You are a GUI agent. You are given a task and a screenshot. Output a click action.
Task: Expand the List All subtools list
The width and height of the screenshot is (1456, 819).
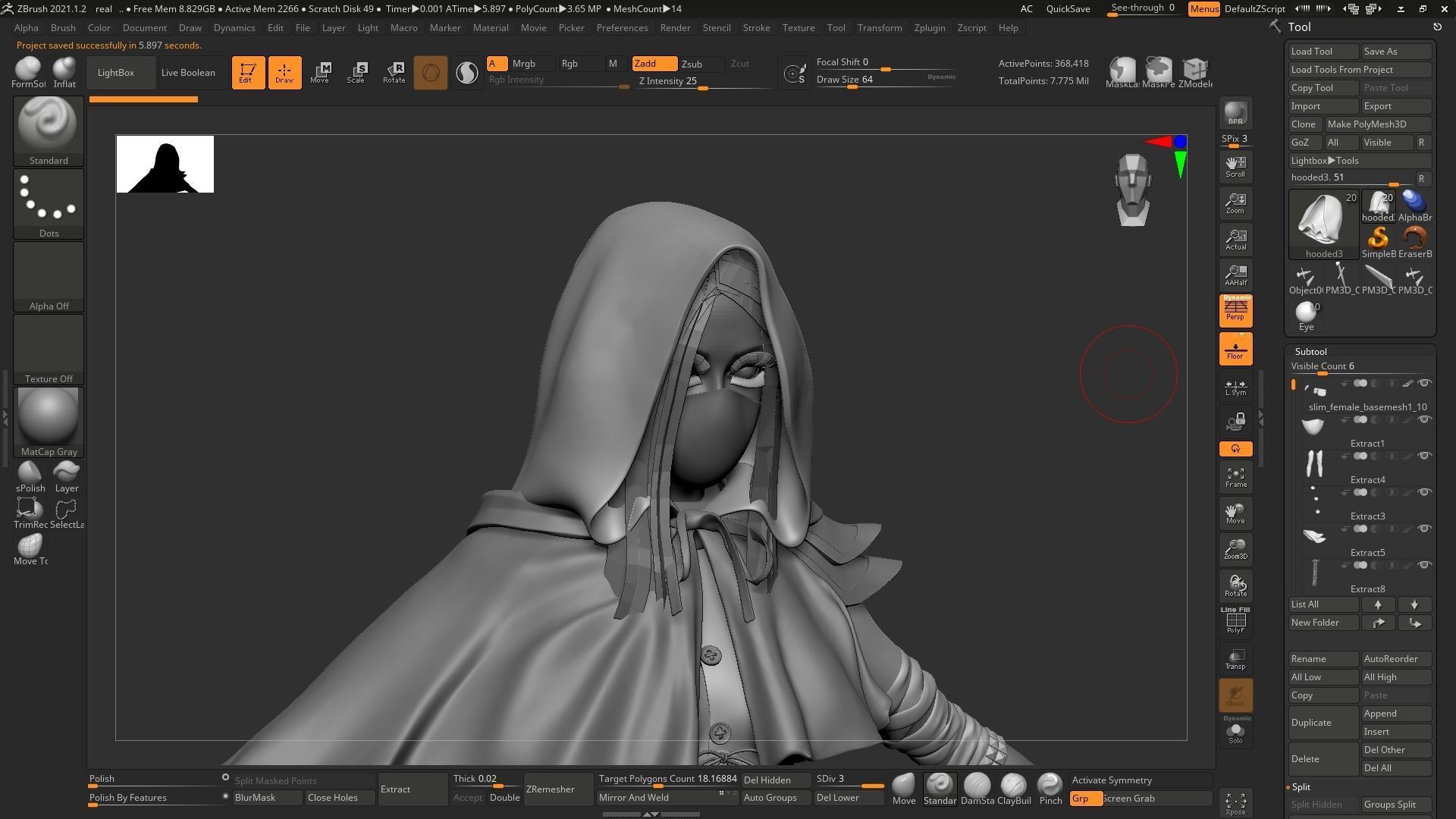(1323, 604)
